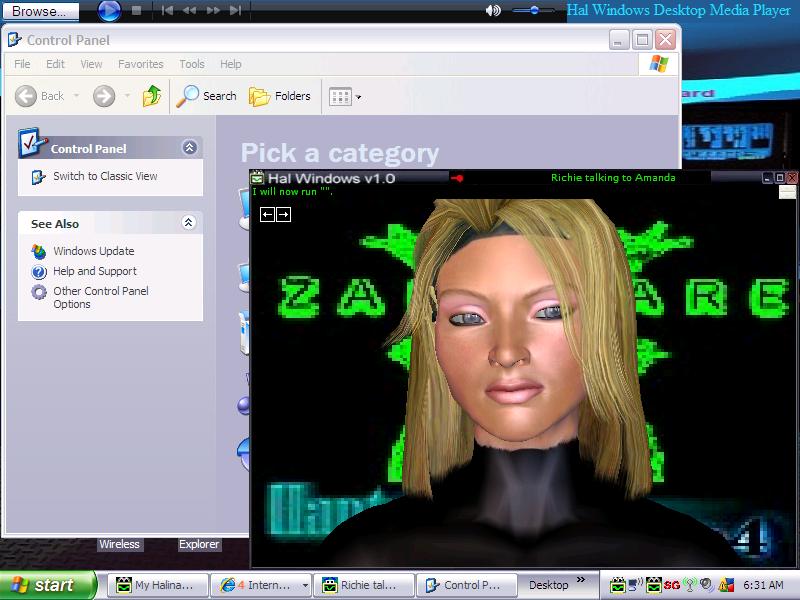
Task: Click the Windows Update globe icon
Action: coord(39,252)
